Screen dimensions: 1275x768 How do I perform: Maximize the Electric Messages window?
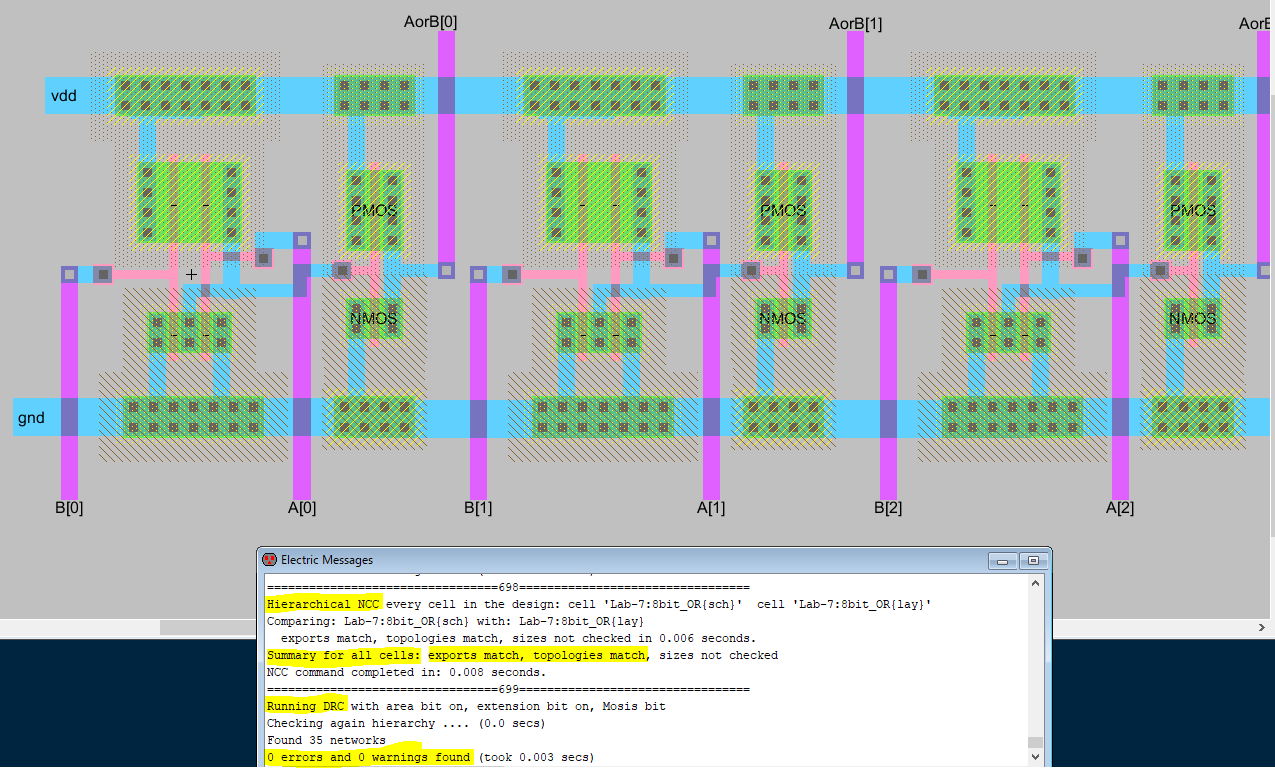click(1034, 561)
